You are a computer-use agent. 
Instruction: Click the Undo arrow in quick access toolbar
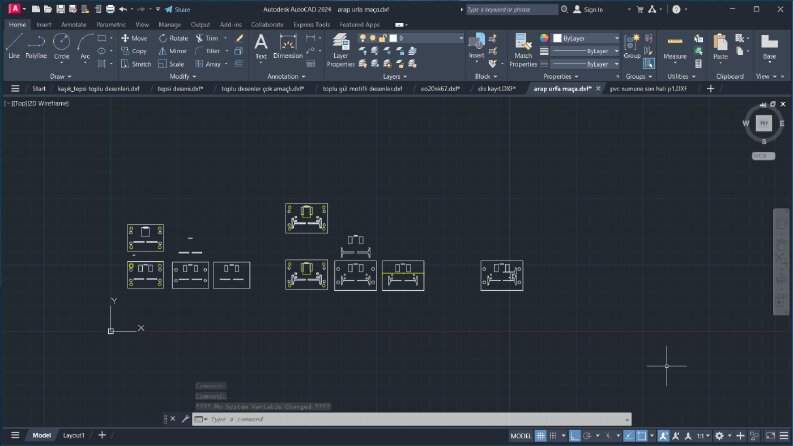tap(123, 9)
